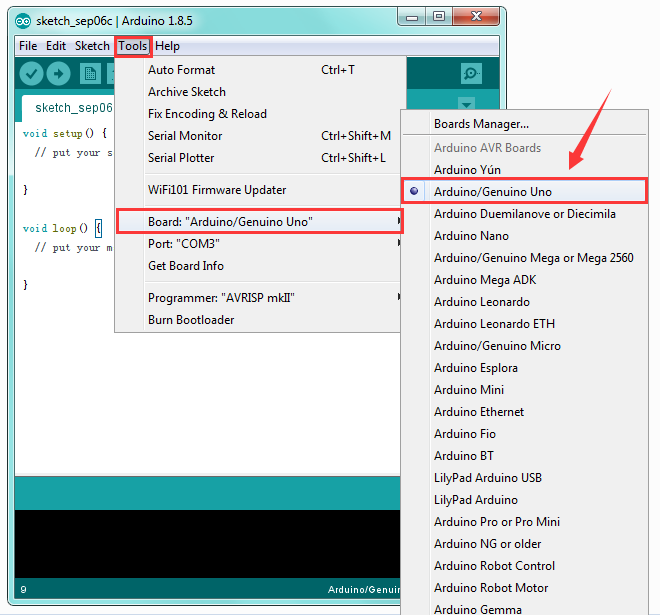
Task: Expand the Programmer AVRISP mkII submenu
Action: click(258, 298)
